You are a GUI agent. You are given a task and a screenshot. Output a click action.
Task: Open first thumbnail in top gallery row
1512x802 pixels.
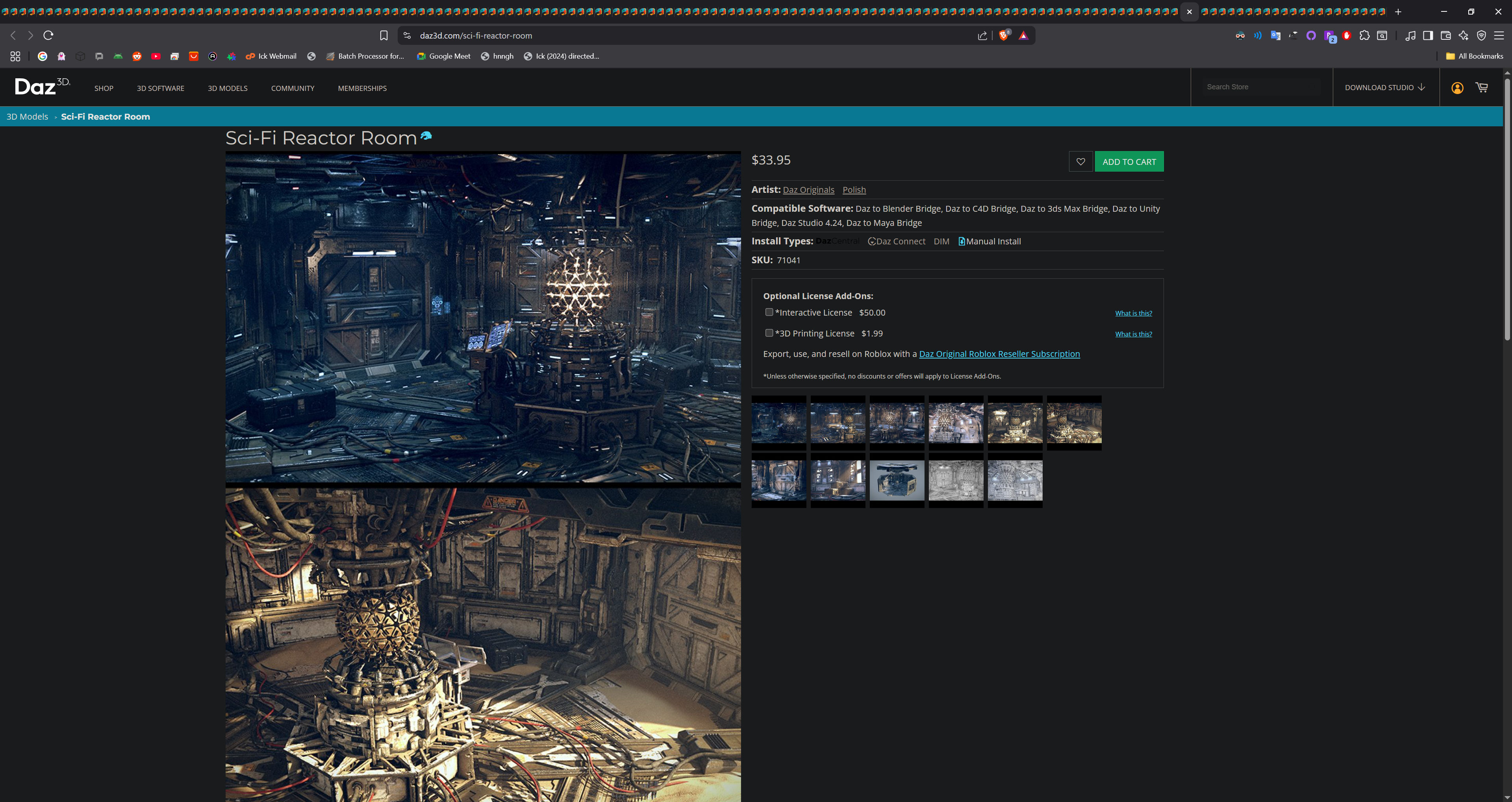[779, 423]
